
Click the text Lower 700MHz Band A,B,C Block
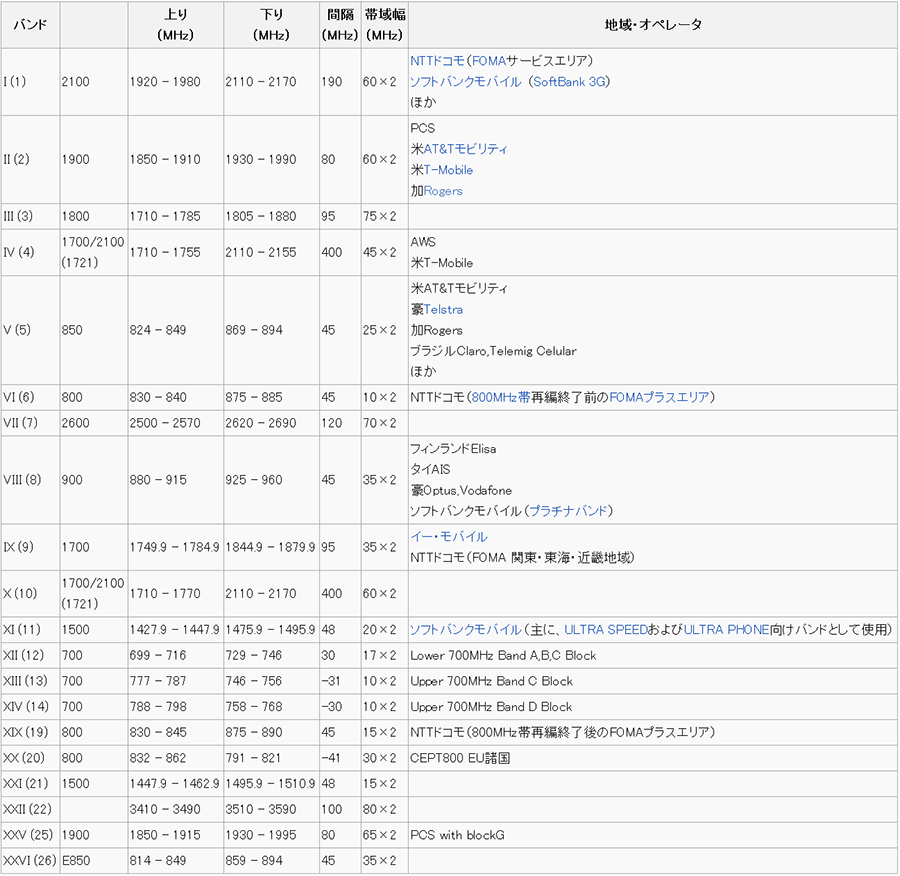pyautogui.click(x=503, y=656)
